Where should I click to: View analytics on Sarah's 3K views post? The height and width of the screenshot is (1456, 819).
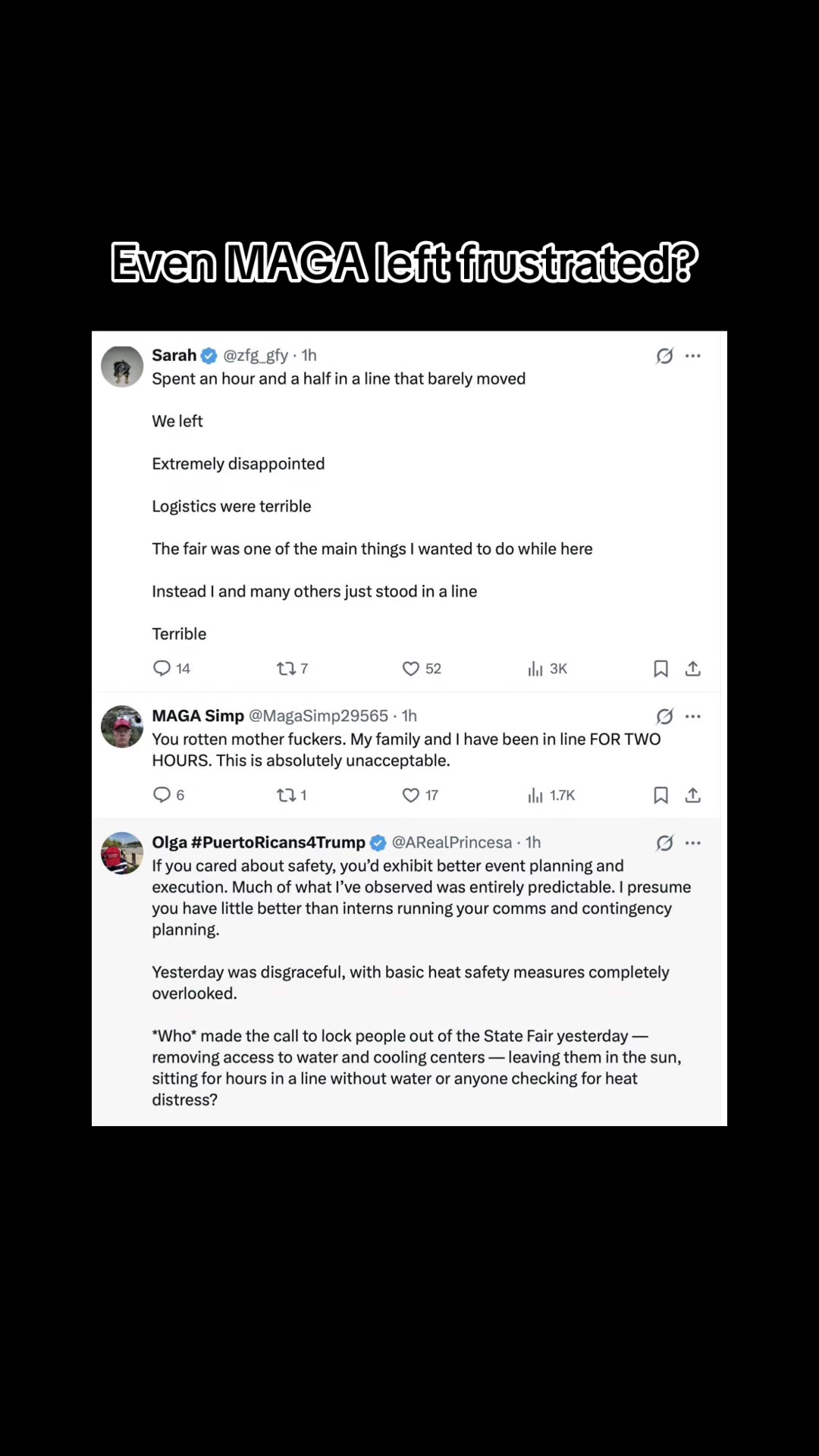pyautogui.click(x=535, y=668)
